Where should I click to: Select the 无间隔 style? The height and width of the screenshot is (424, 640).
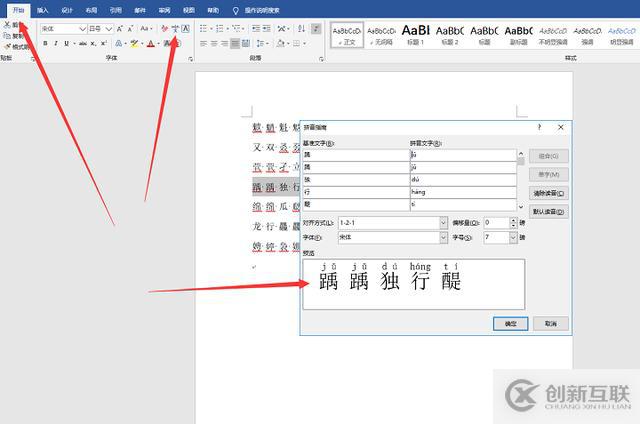coord(381,35)
